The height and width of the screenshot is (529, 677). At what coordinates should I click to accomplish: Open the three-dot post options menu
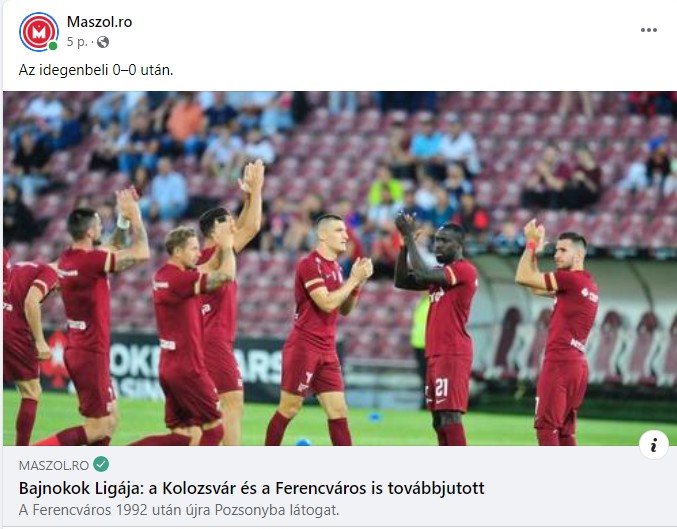649,30
